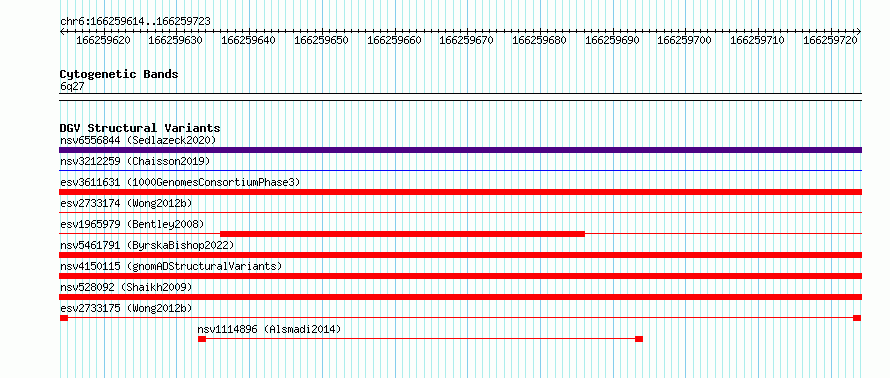Open variant esv1965979 (Bentley2008) label
Viewport: 890px width, 378px height.
[132, 224]
